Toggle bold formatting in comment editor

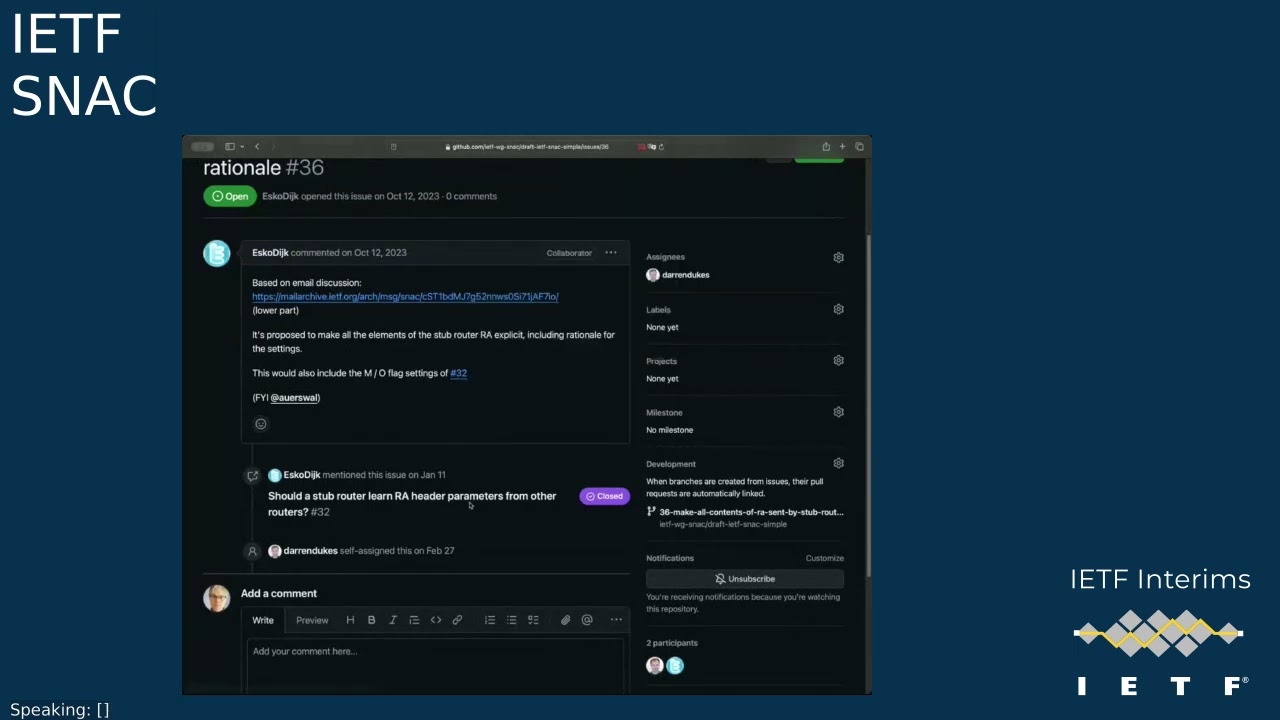(x=371, y=620)
